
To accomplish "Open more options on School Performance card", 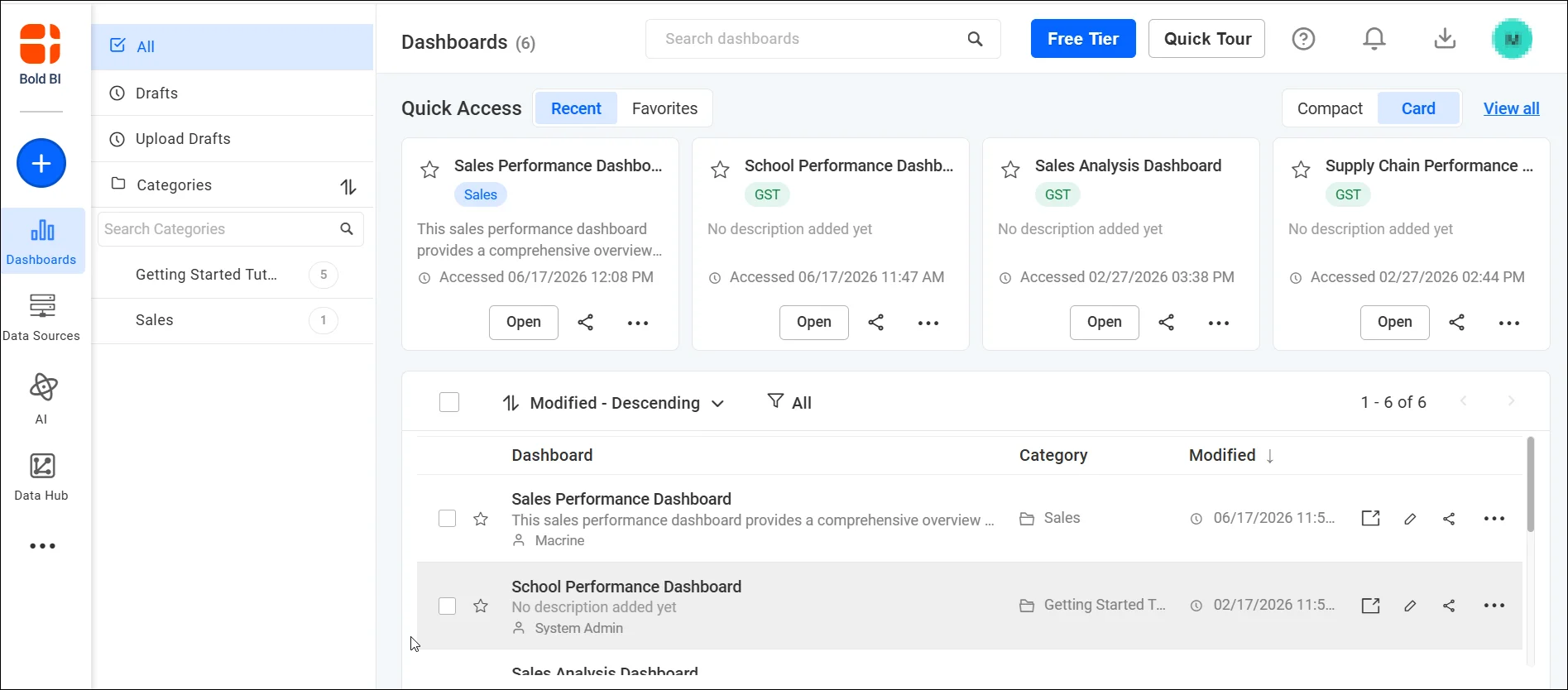I will pos(928,323).
